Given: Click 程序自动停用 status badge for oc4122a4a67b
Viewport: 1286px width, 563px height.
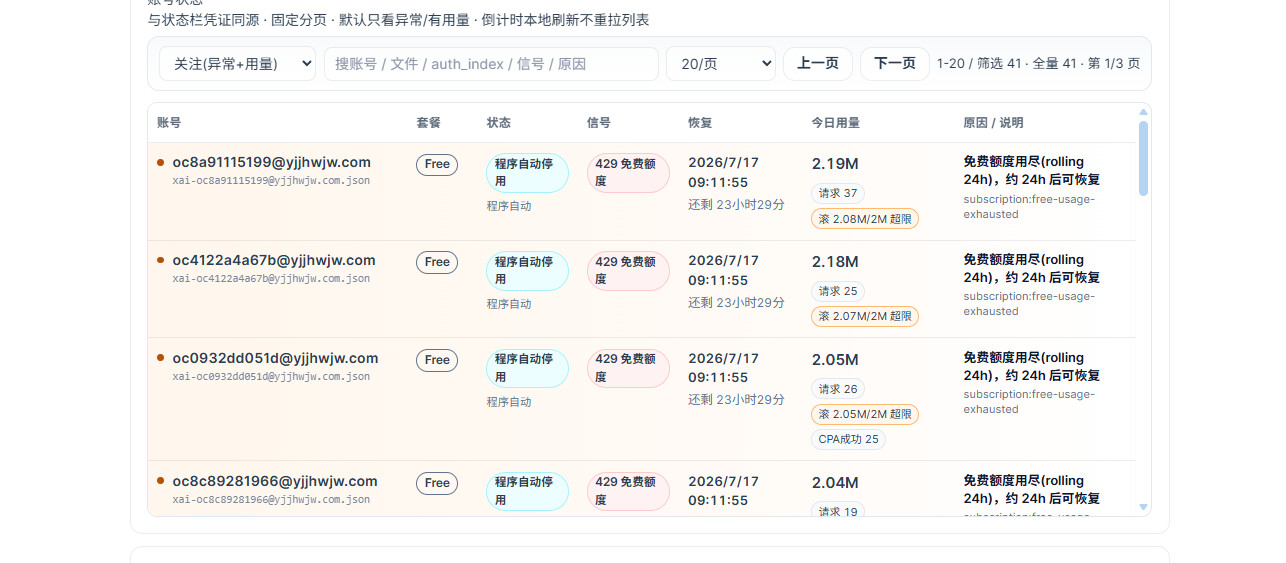Looking at the screenshot, I should (527, 271).
